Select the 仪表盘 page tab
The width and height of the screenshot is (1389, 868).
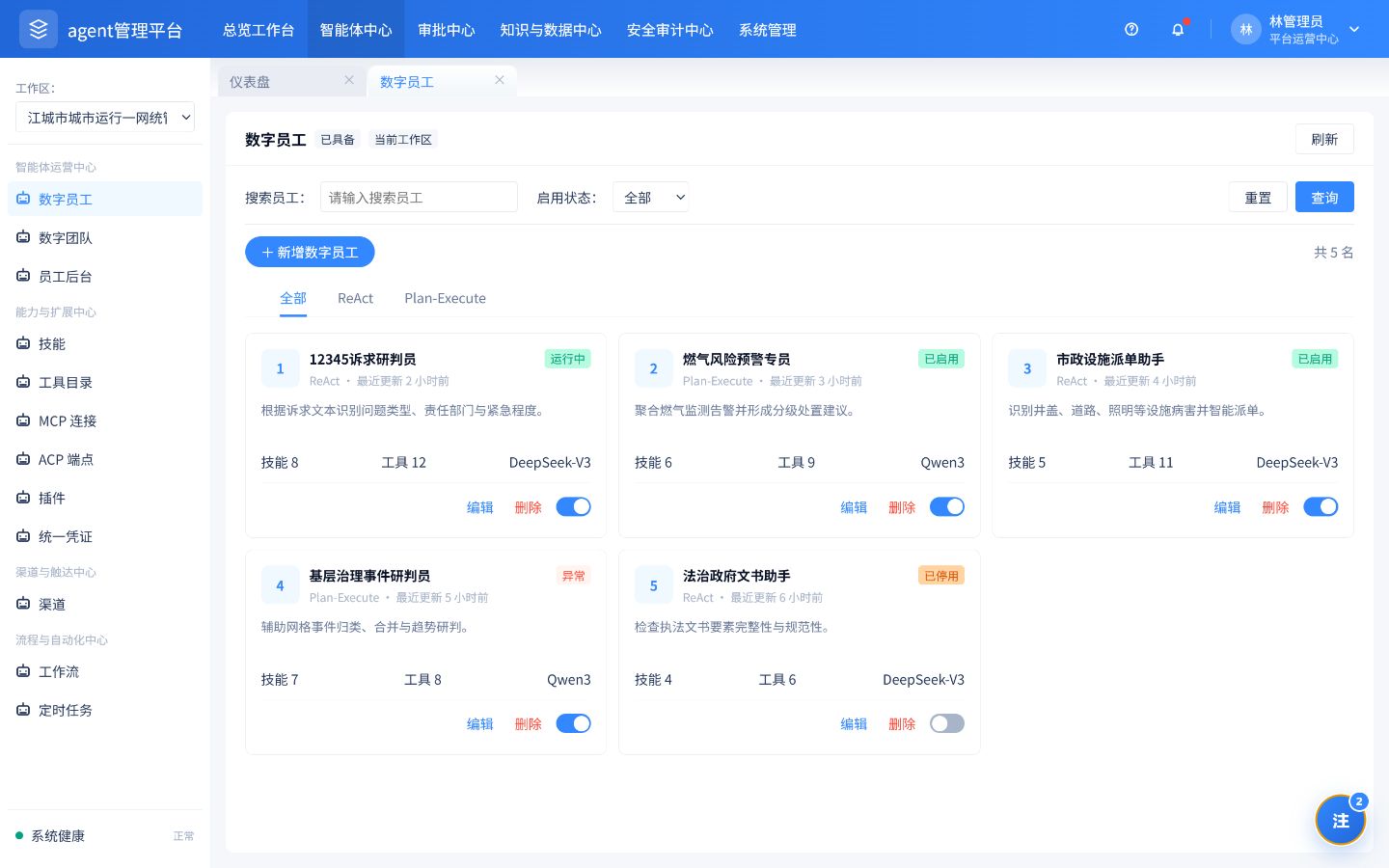click(292, 81)
